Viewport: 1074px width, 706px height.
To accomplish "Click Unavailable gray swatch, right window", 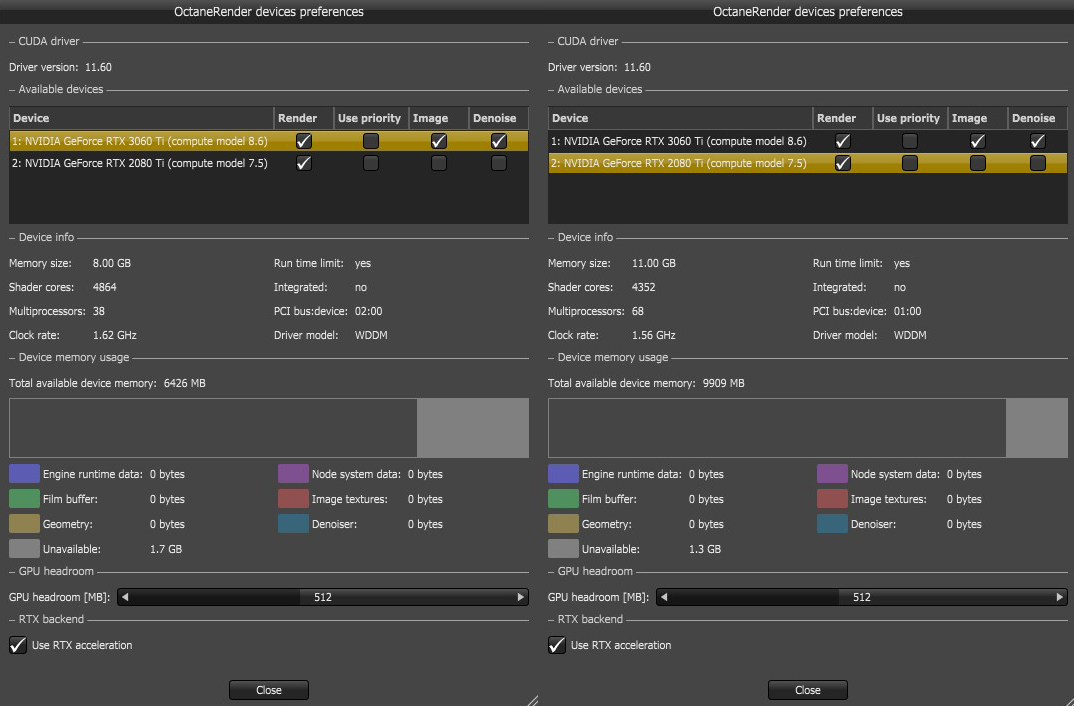I will coord(563,549).
